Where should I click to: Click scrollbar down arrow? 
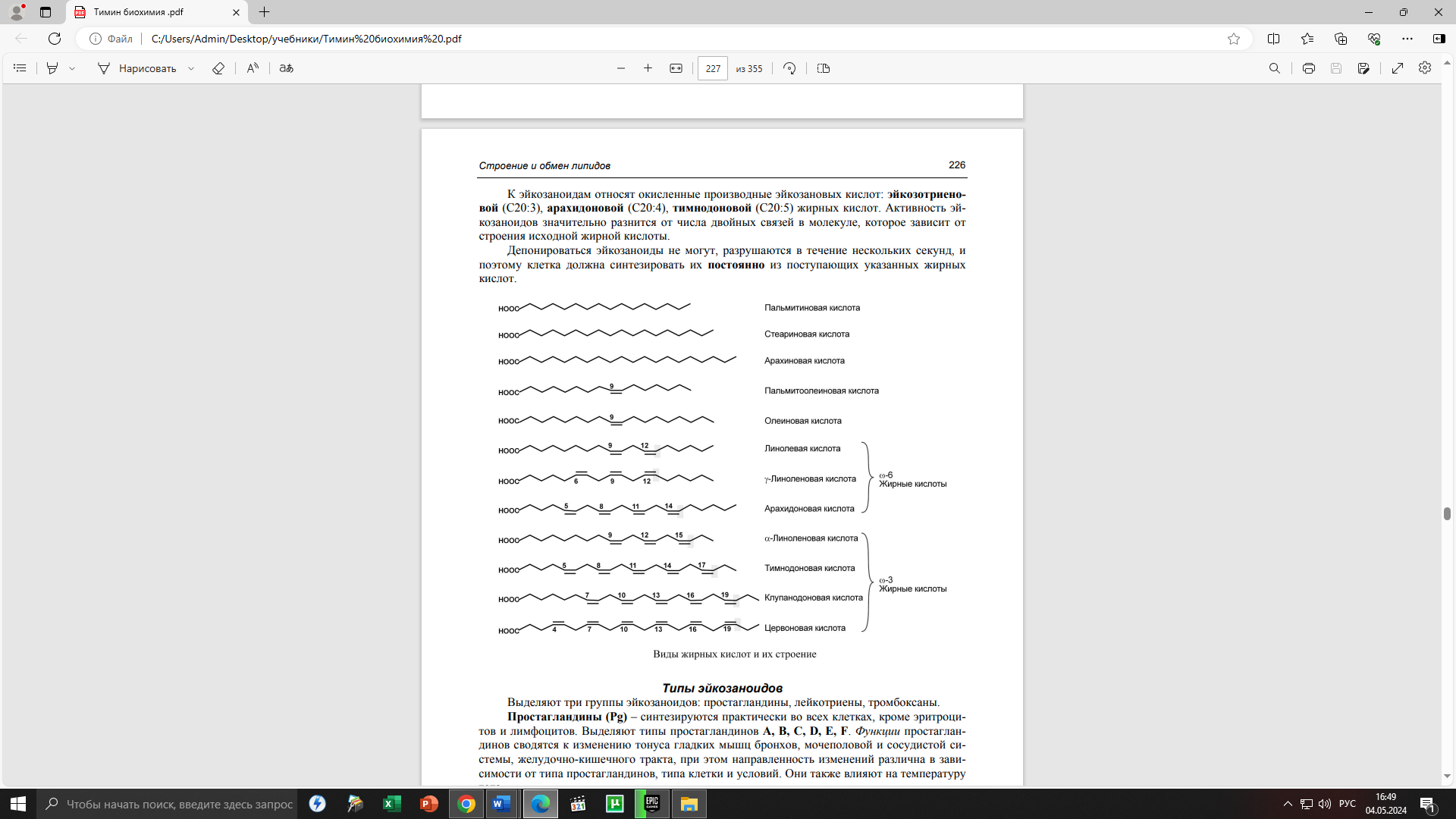[1448, 777]
